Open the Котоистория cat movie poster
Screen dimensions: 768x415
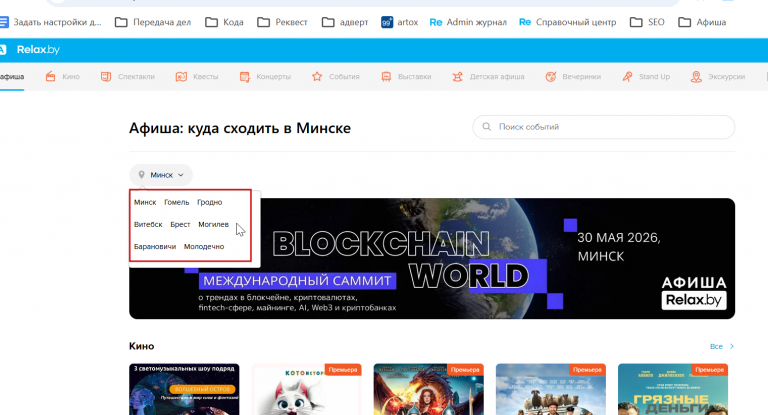point(307,389)
